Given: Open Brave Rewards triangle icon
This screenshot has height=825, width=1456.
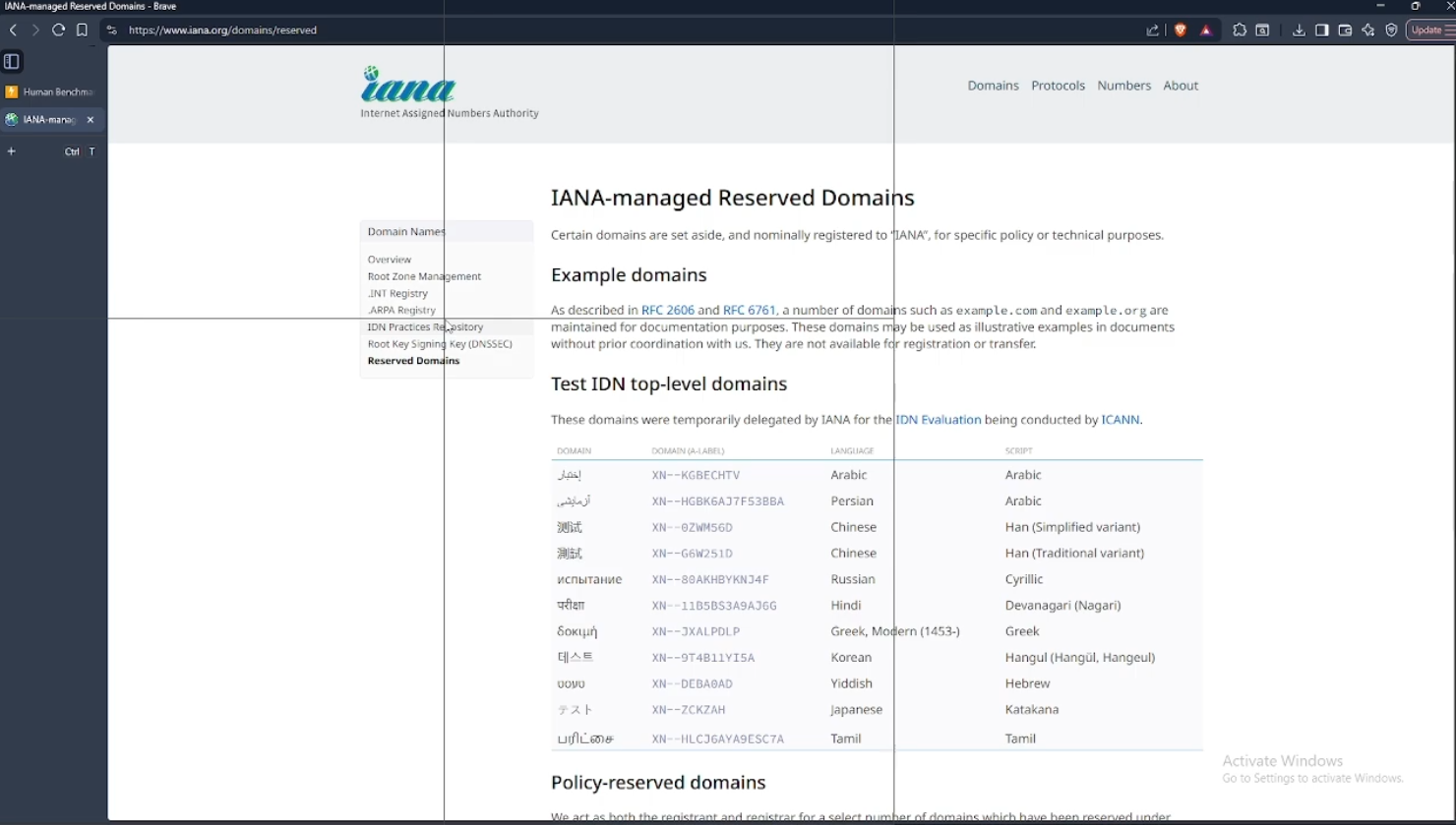Looking at the screenshot, I should pyautogui.click(x=1206, y=30).
